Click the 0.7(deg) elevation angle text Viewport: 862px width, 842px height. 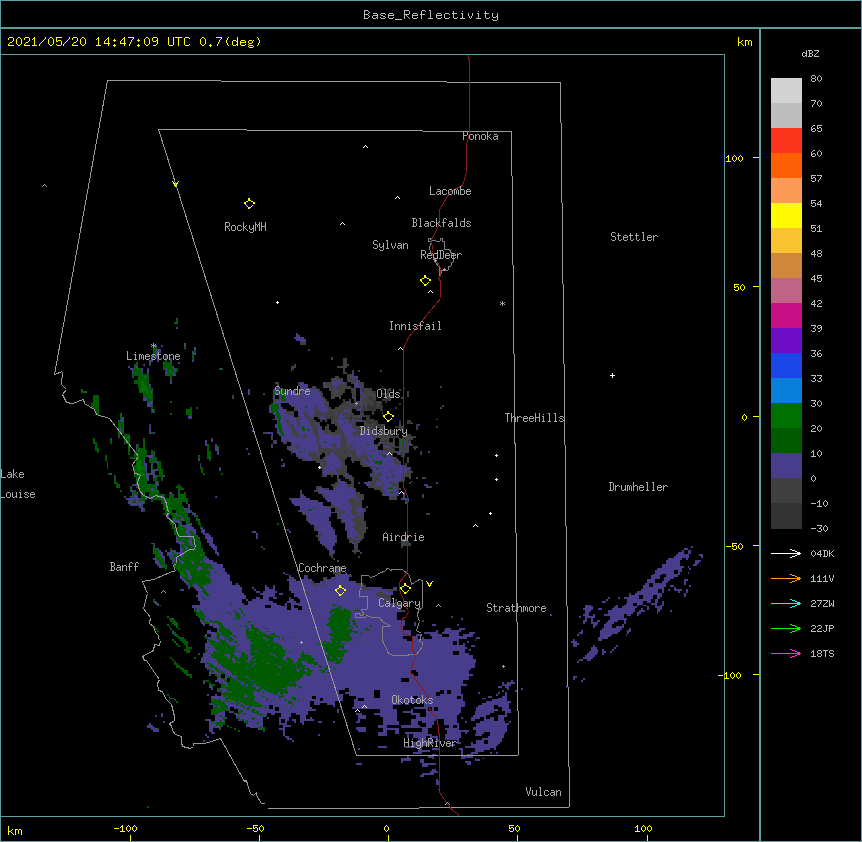click(230, 42)
